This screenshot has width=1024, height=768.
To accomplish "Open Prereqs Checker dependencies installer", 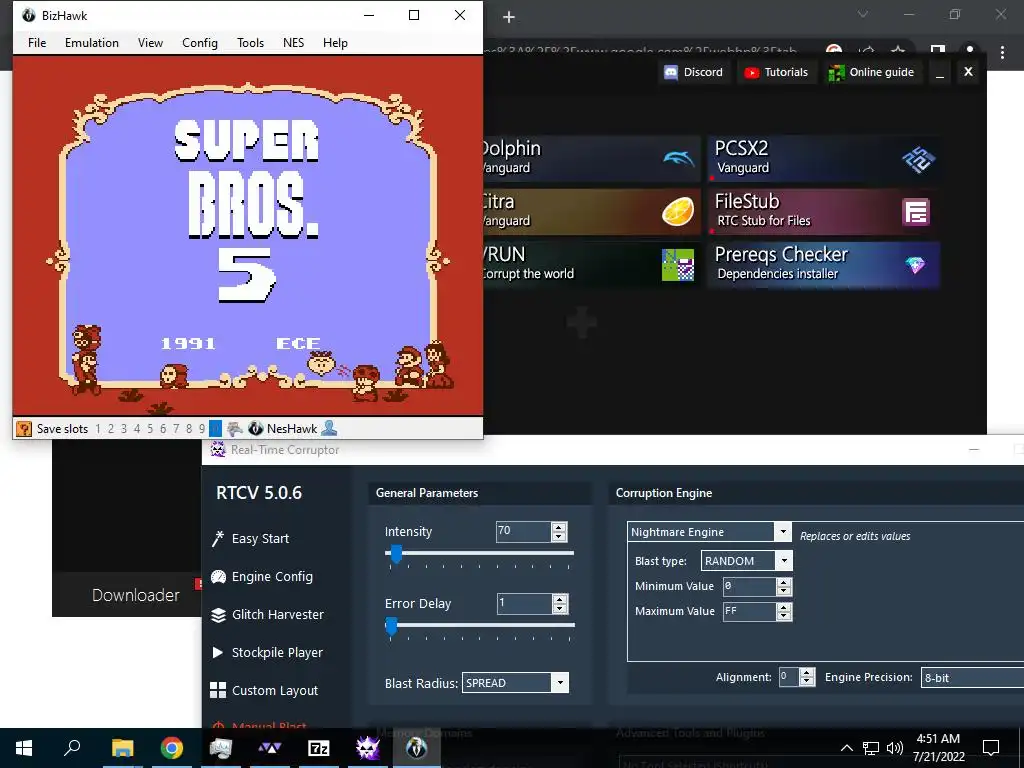I will 824,264.
